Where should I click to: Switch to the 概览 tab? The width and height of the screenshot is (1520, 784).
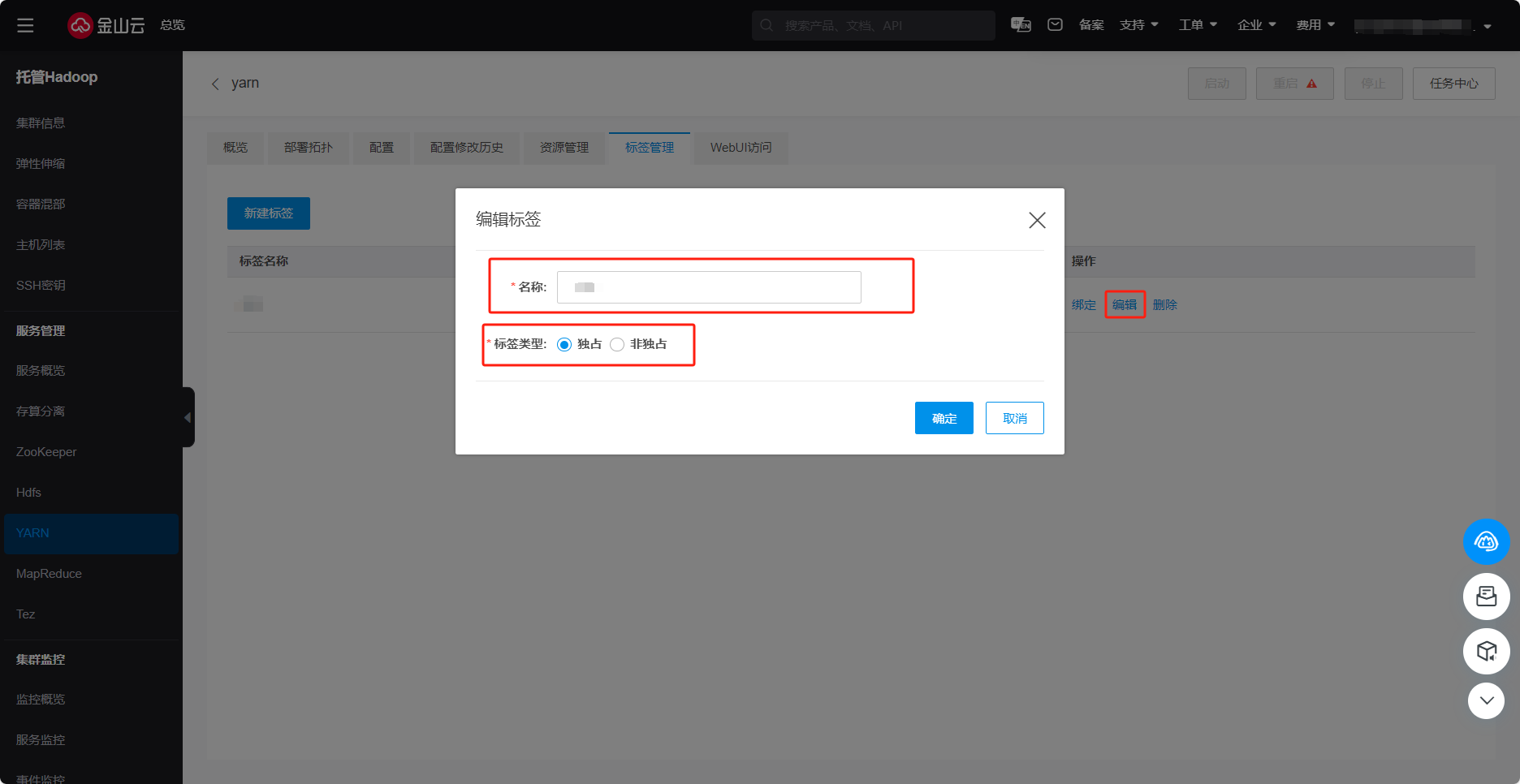point(235,148)
